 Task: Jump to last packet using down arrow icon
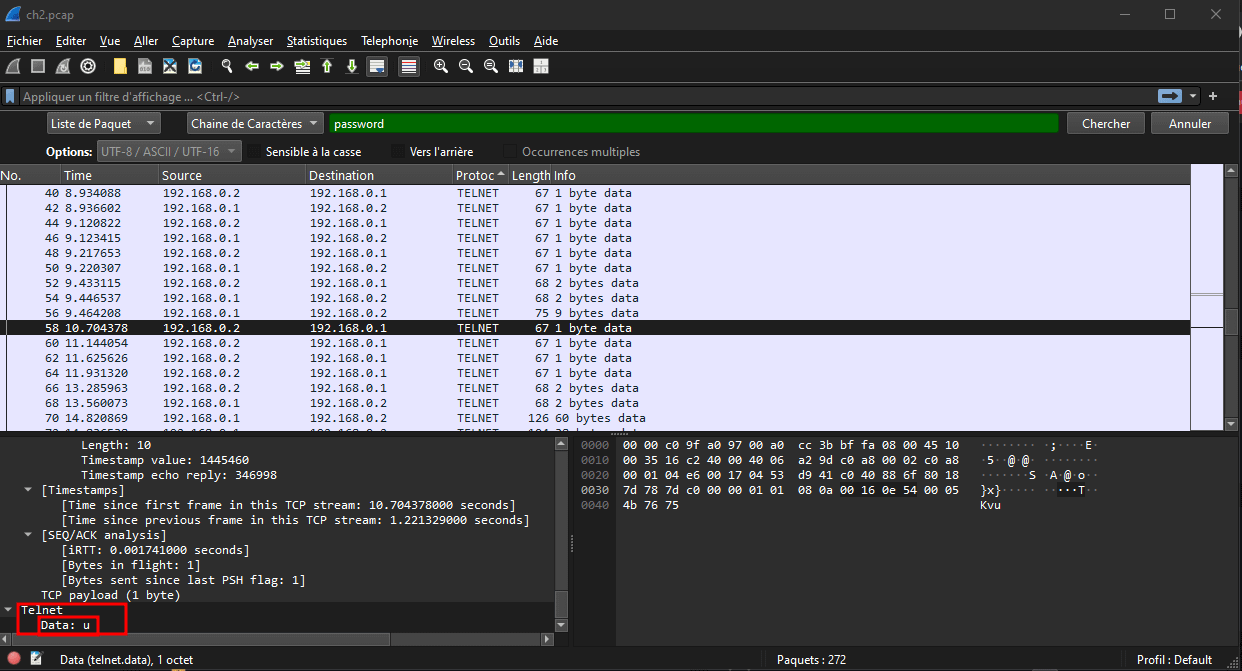coord(352,67)
